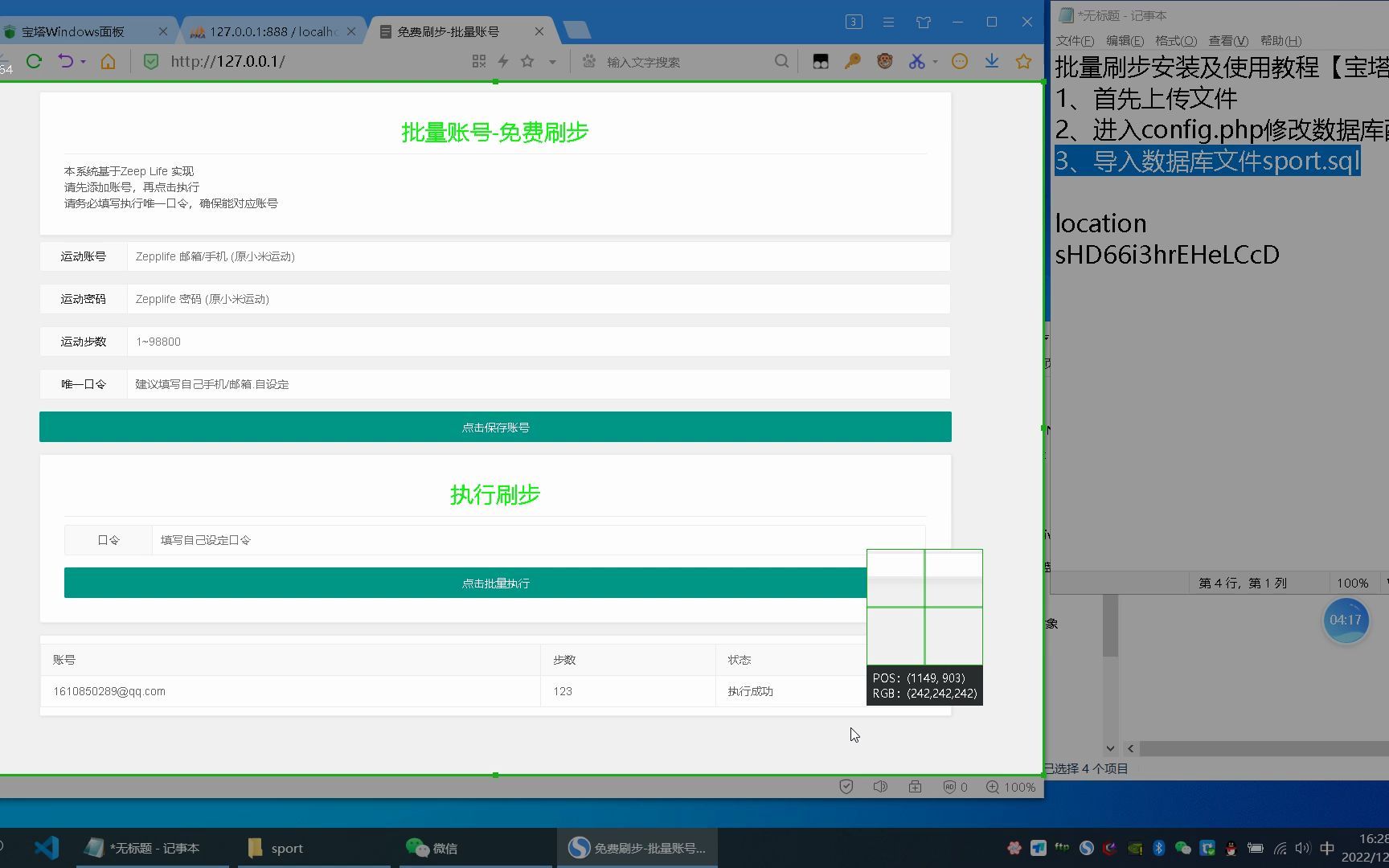Click the window count box showing 3

[x=854, y=22]
